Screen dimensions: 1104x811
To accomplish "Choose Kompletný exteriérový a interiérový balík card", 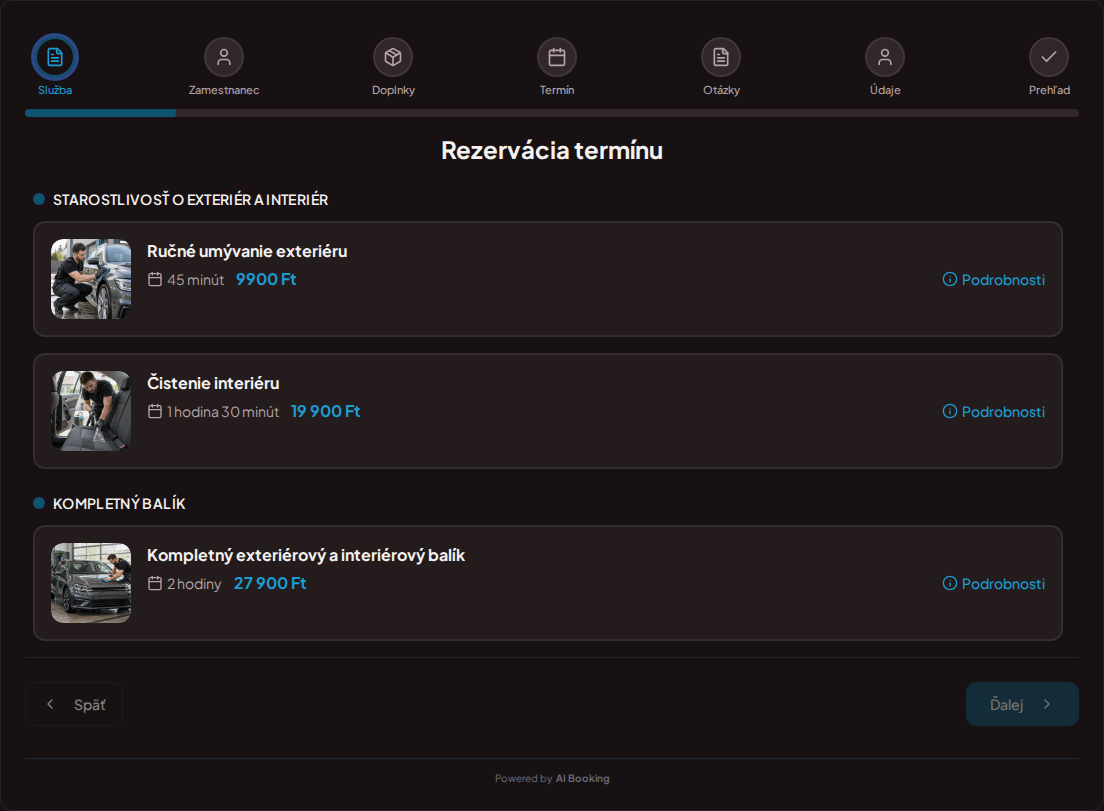I will [548, 583].
